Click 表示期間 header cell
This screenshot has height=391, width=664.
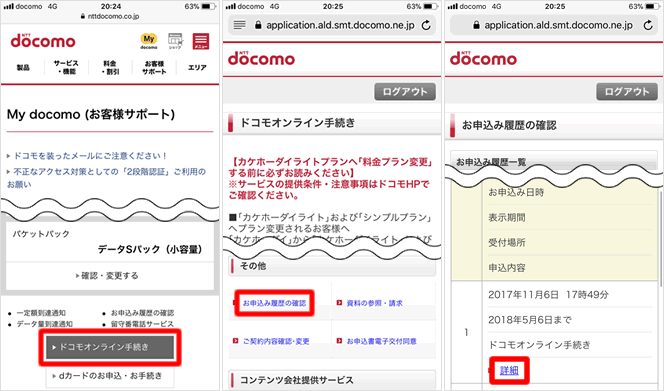pyautogui.click(x=506, y=218)
